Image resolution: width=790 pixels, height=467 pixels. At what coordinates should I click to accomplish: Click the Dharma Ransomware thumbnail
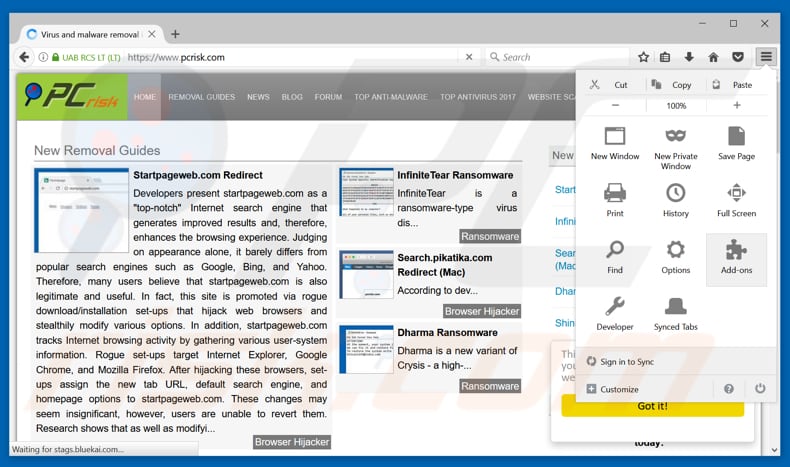tap(366, 350)
